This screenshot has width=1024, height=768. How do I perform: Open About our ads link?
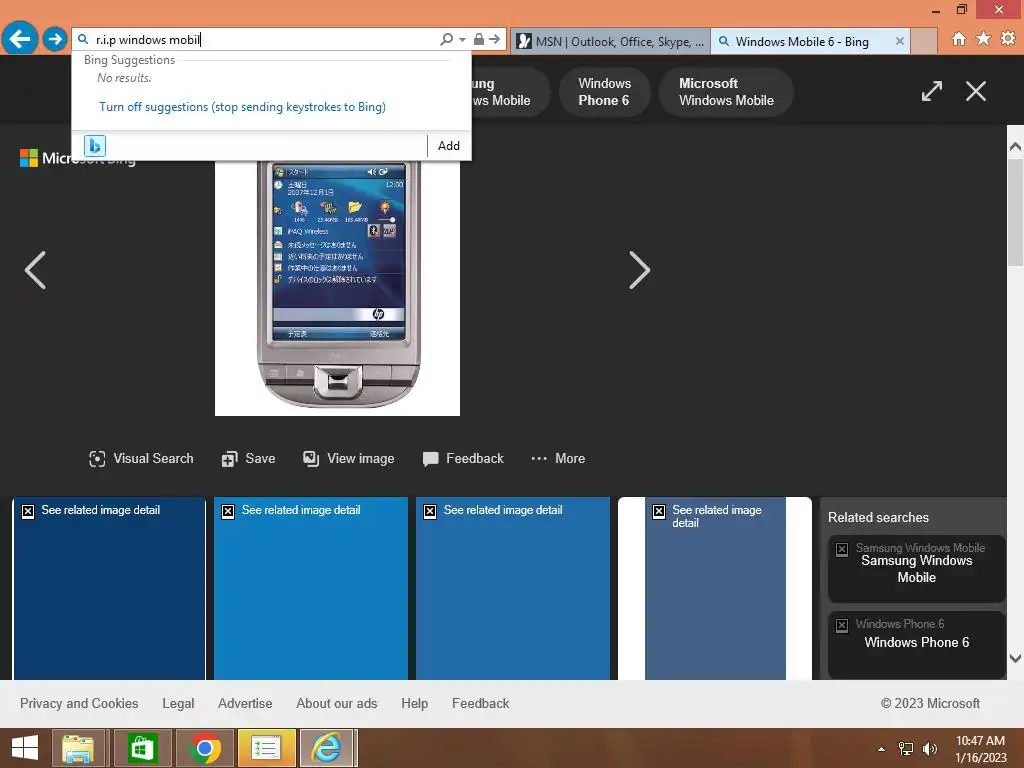336,703
